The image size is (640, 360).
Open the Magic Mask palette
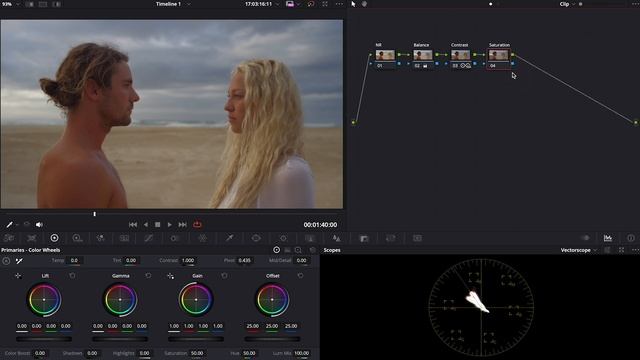coord(310,238)
